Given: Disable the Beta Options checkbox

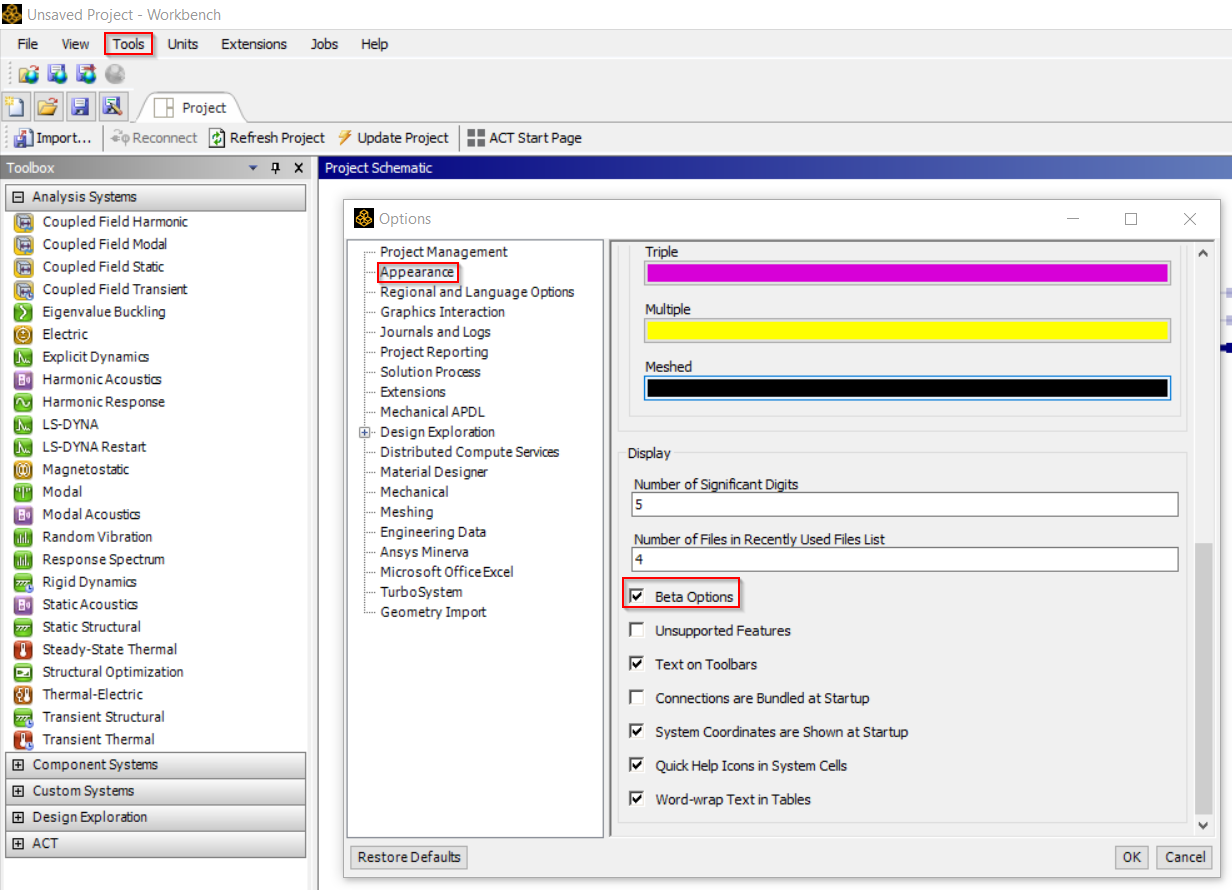Looking at the screenshot, I should pyautogui.click(x=636, y=596).
